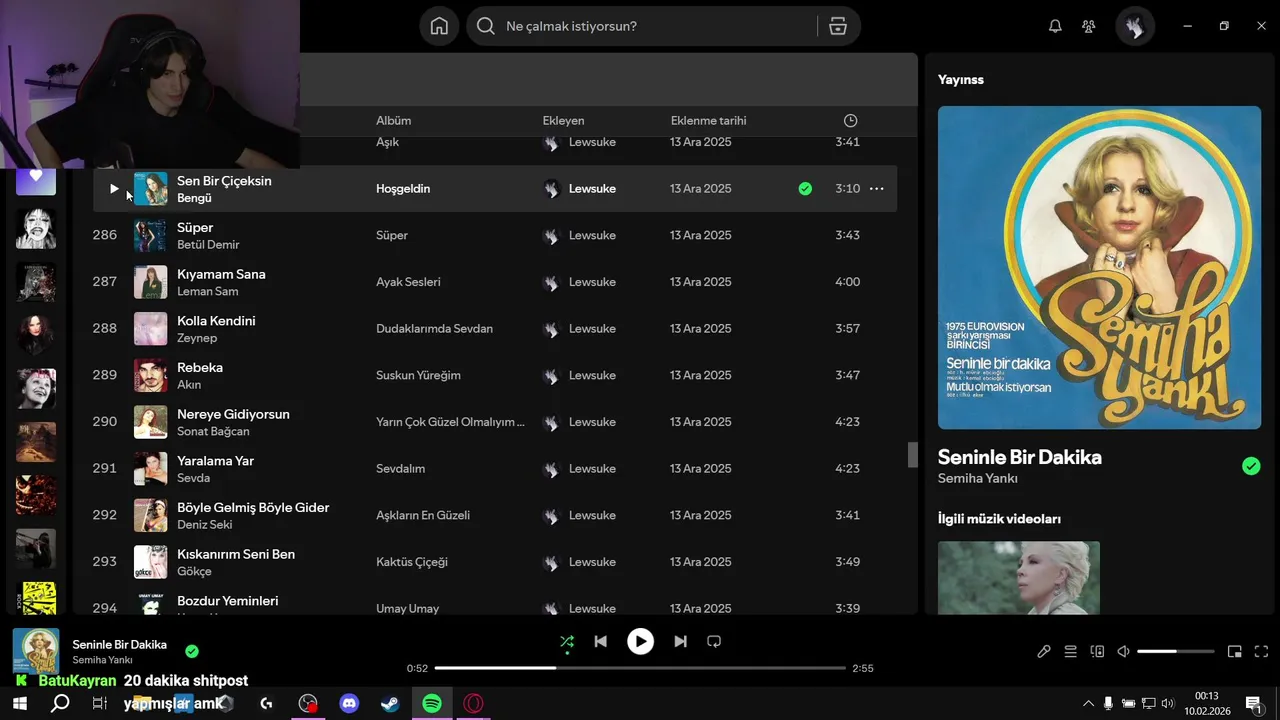The image size is (1280, 720).
Task: Open more options for Sen Bir Çiçeksin
Action: (x=877, y=188)
